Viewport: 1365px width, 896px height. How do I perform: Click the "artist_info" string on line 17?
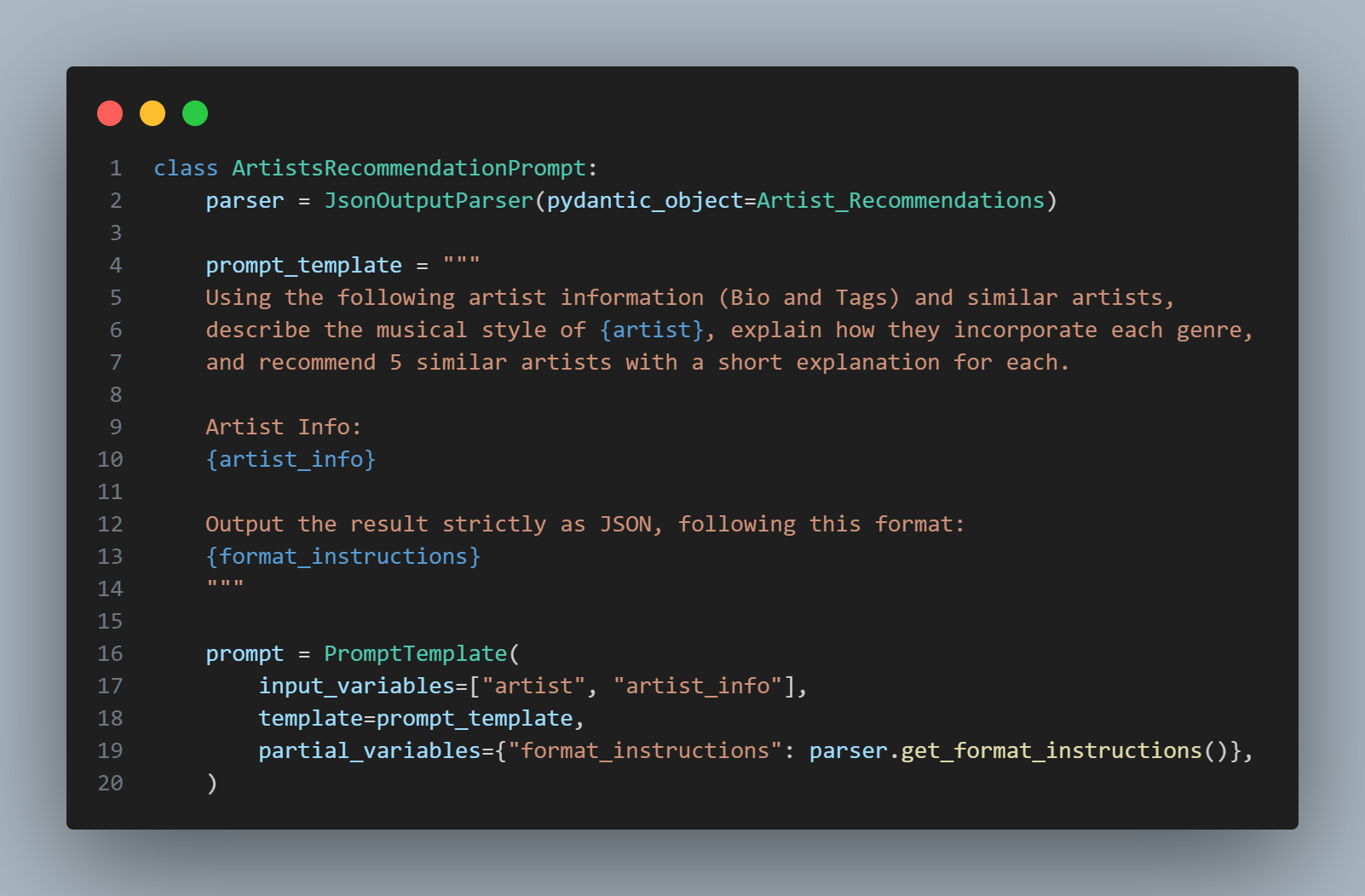698,686
